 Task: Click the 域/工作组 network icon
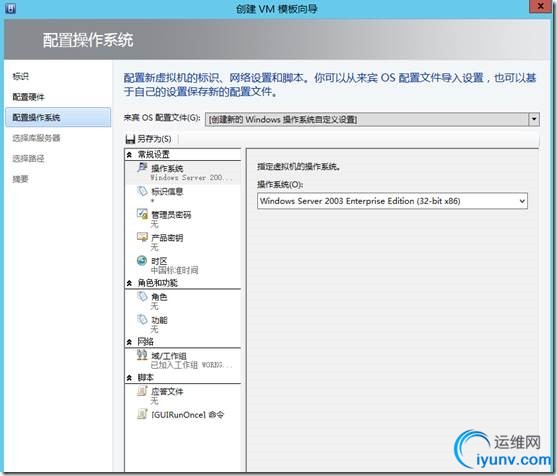tap(142, 355)
